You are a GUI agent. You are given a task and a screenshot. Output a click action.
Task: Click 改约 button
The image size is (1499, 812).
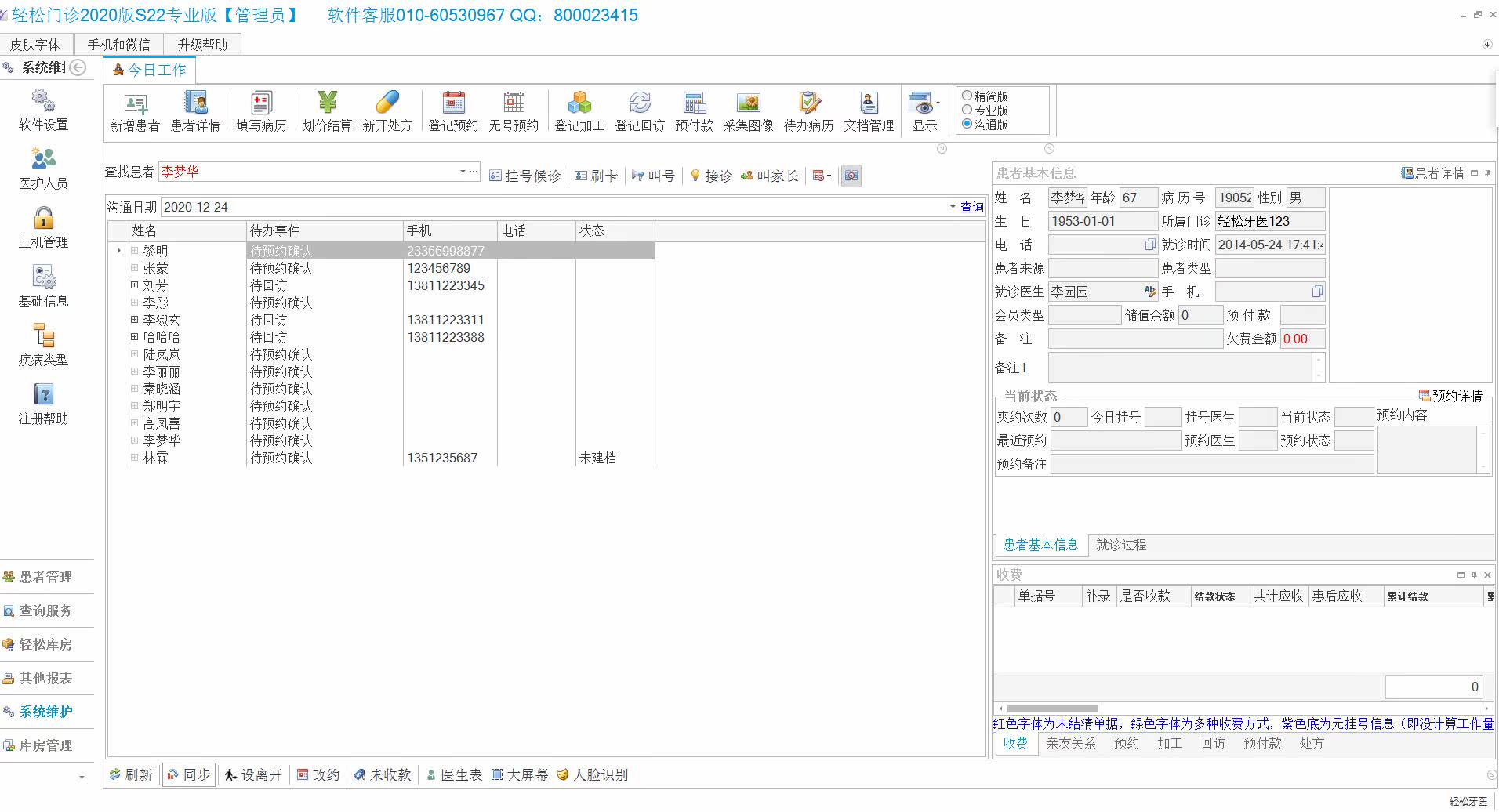pyautogui.click(x=318, y=775)
